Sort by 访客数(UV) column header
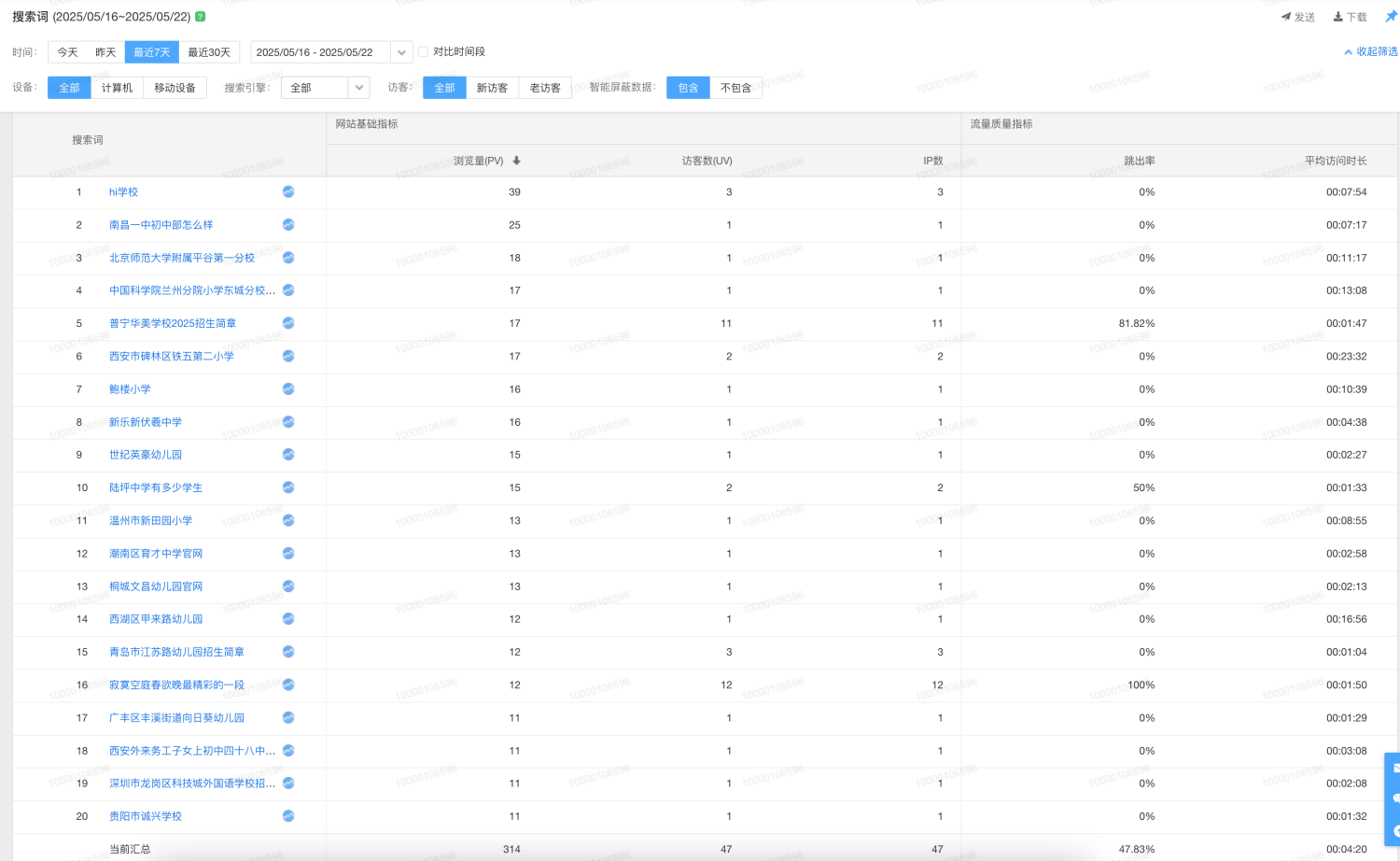1400x861 pixels. coord(707,161)
